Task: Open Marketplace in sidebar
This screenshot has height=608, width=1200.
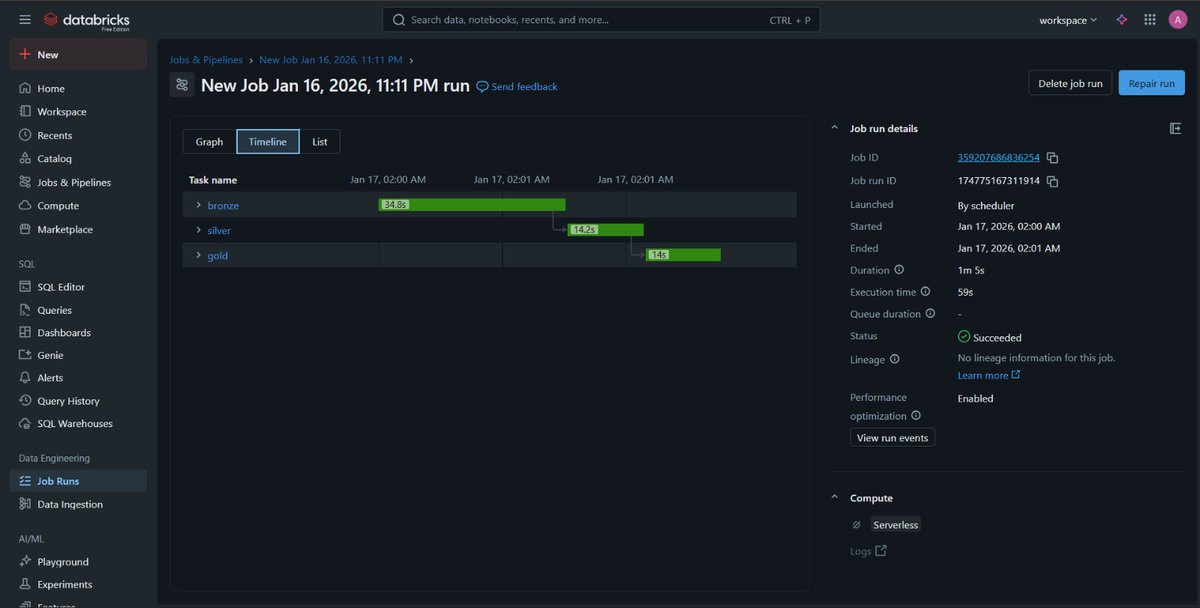Action: [x=79, y=229]
